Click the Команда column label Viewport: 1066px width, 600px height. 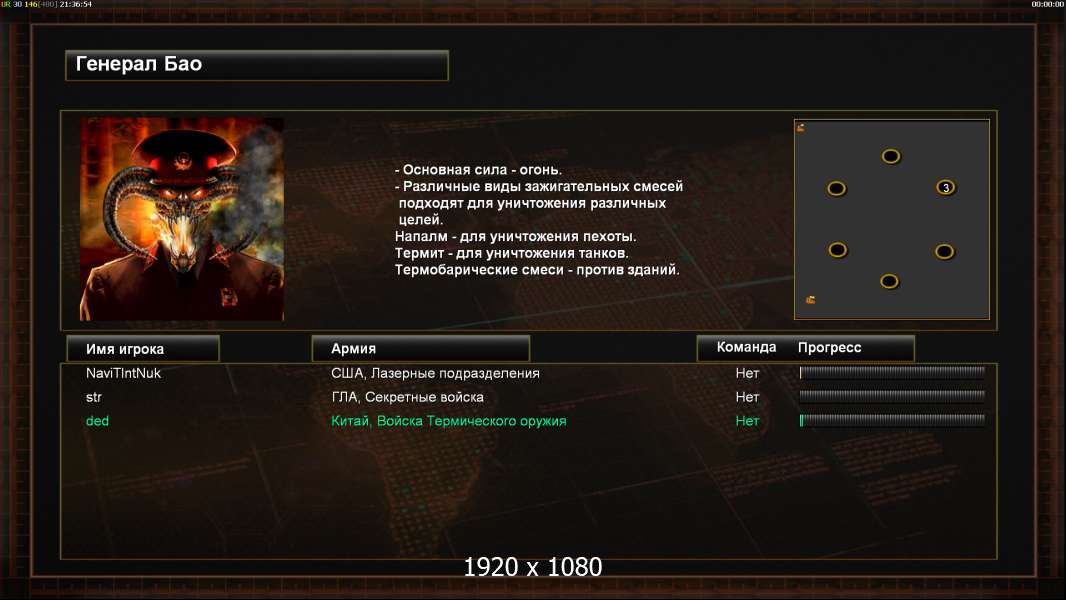746,347
